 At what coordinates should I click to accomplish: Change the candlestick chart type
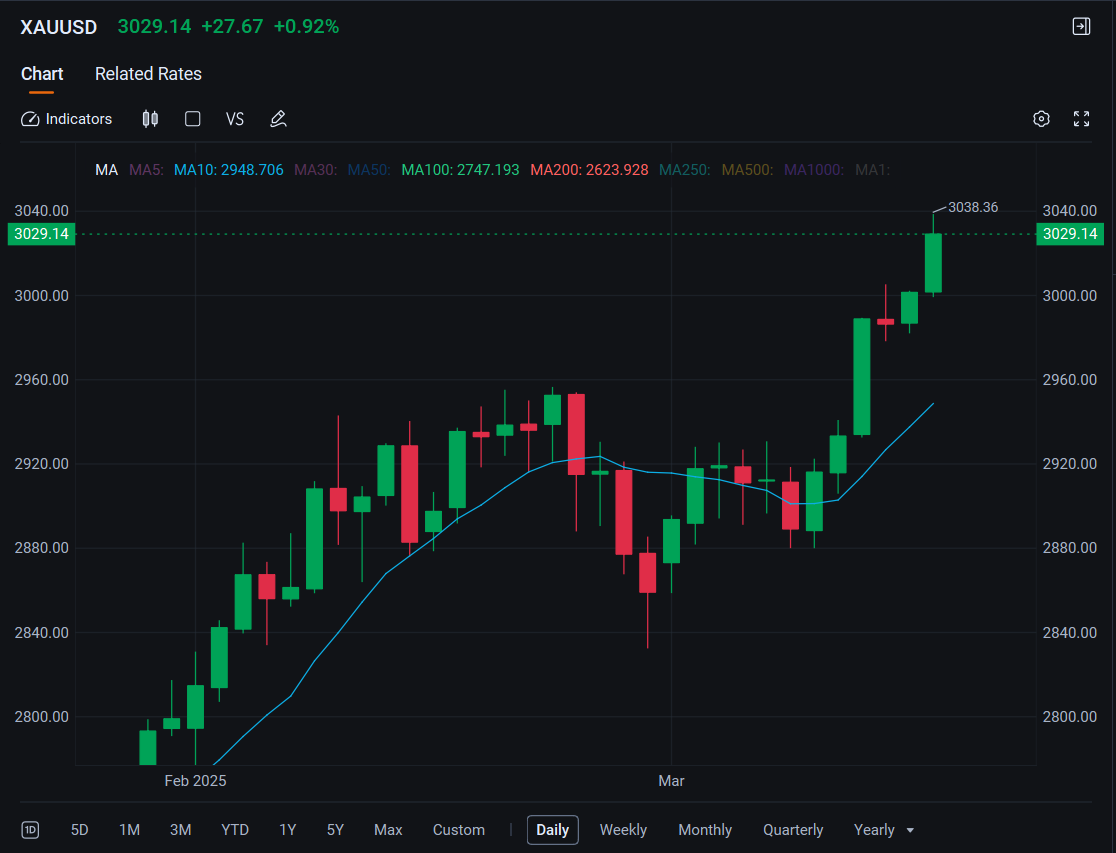point(150,119)
